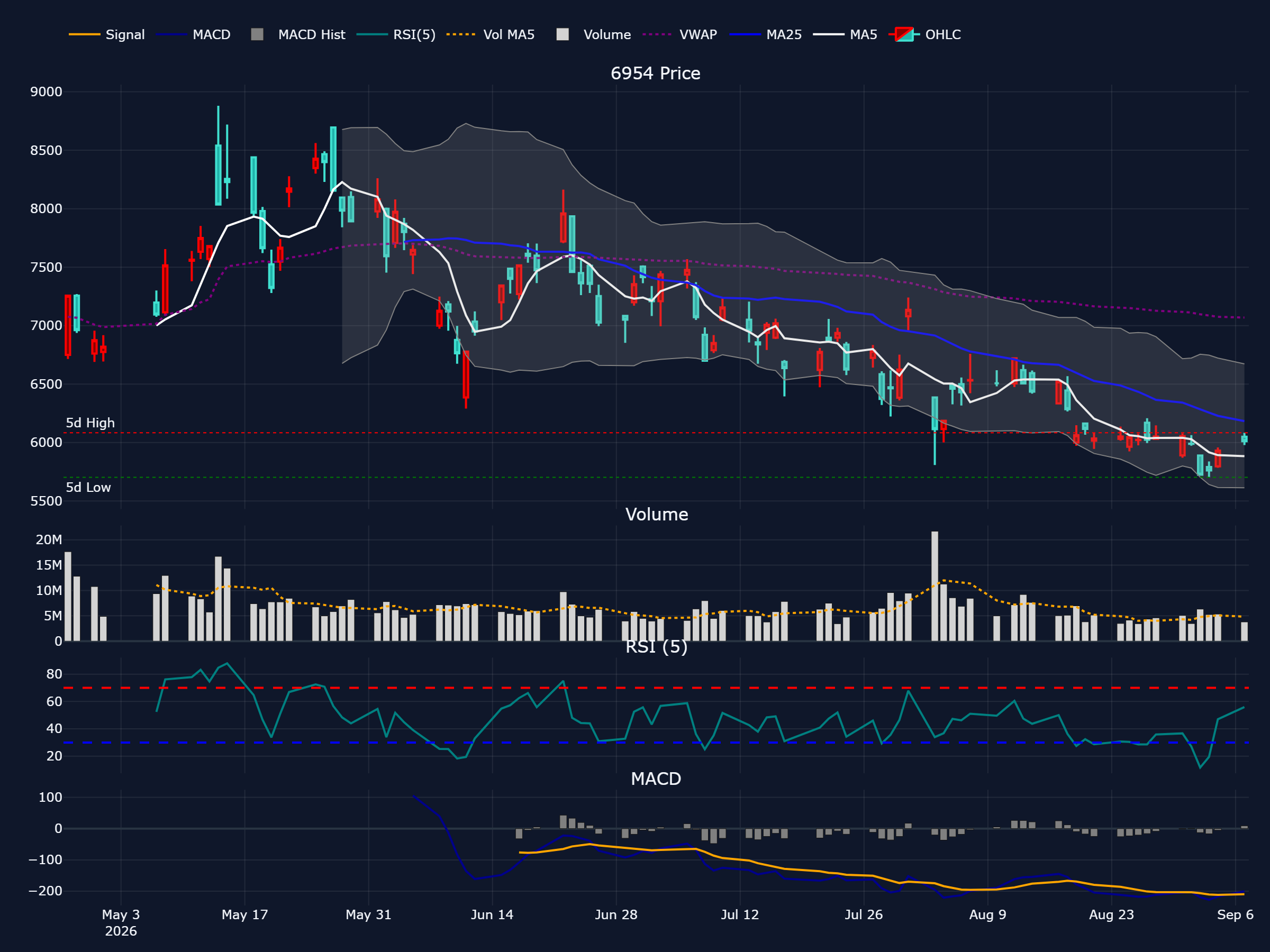Image resolution: width=1270 pixels, height=952 pixels.
Task: Click the white Volume legend square
Action: pyautogui.click(x=563, y=34)
